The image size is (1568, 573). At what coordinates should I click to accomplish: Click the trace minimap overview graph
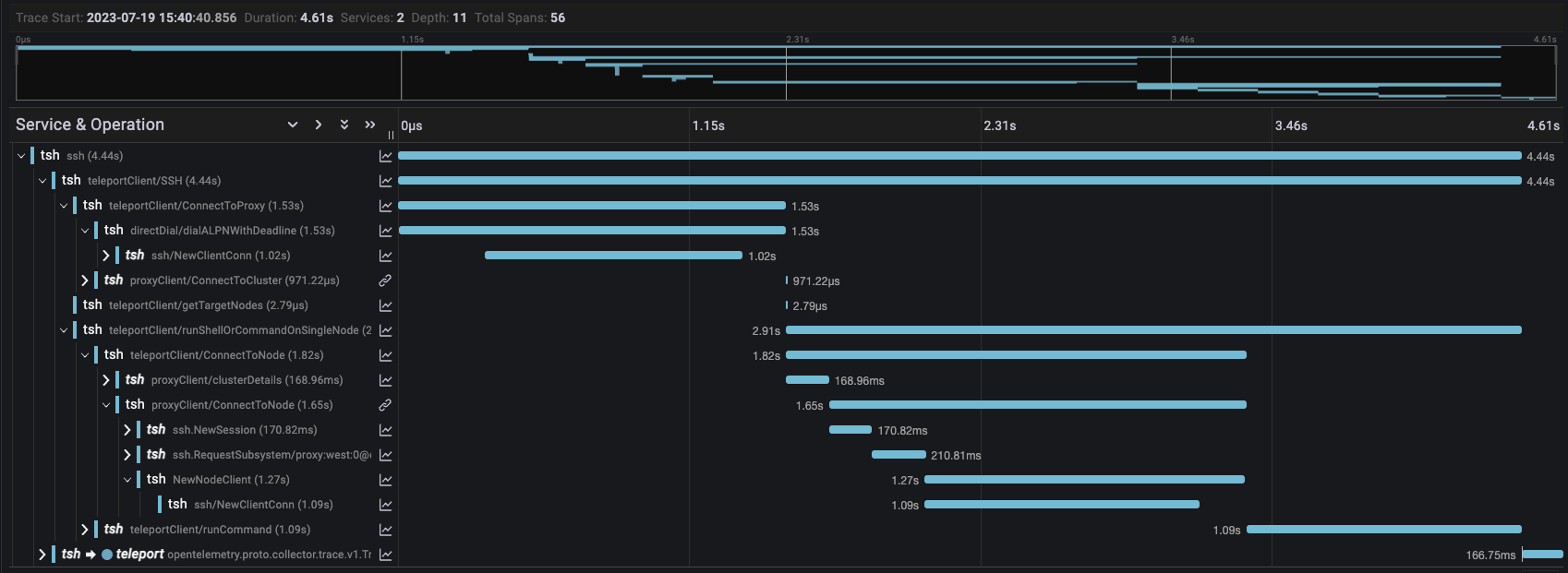click(786, 72)
